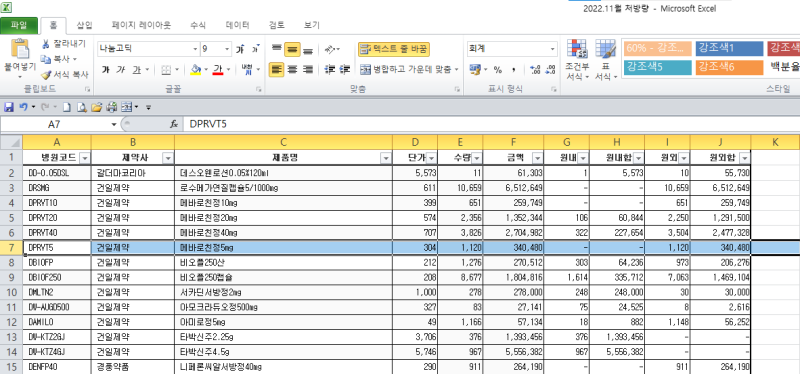Toggle Wrap Text (텍스트 줄 바꿈)
800x374 pixels.
point(394,49)
